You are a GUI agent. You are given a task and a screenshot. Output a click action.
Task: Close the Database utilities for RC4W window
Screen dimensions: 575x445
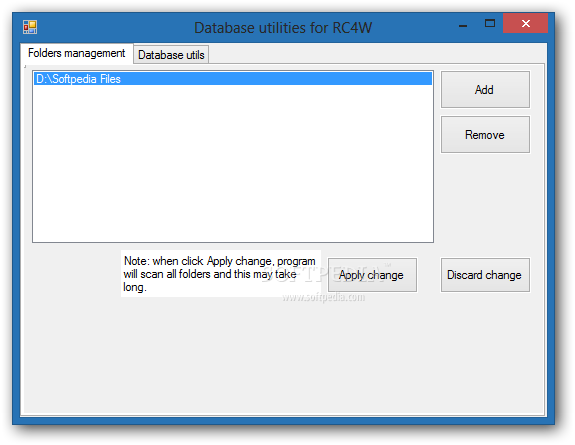point(525,23)
